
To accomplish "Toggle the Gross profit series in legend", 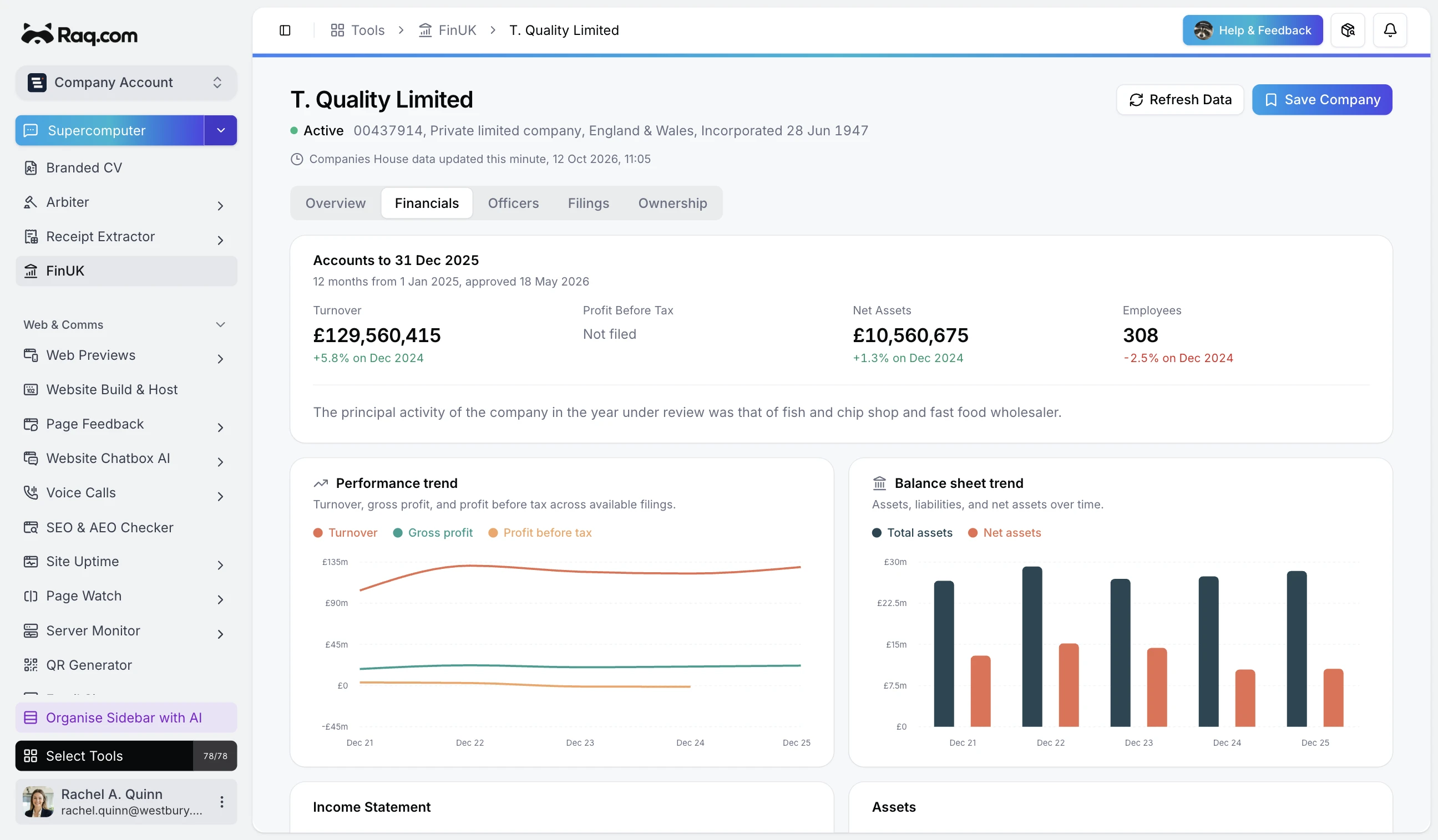I will click(x=433, y=533).
